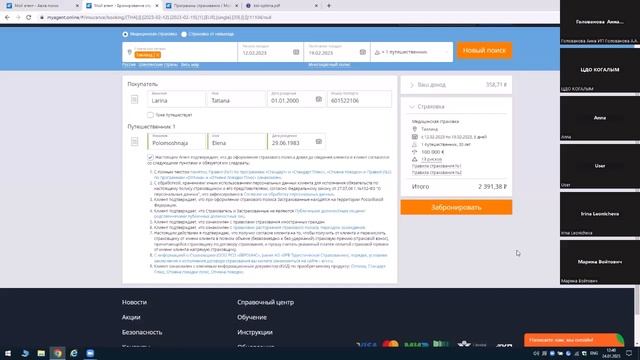Open the '13 рисков' link in summary
The height and width of the screenshot is (360, 640).
click(431, 159)
